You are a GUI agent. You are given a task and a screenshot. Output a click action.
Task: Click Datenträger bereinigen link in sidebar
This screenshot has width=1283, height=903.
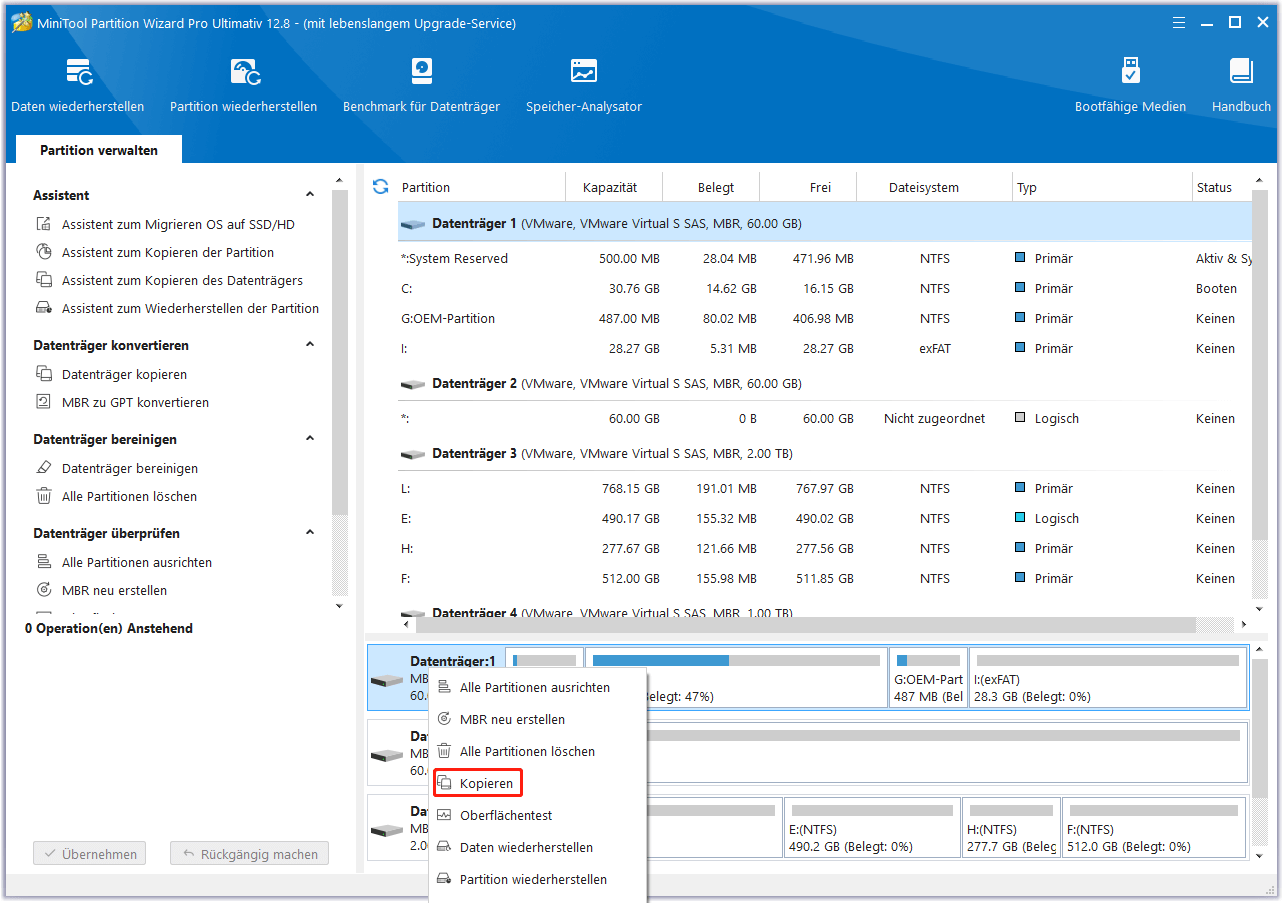click(x=130, y=468)
